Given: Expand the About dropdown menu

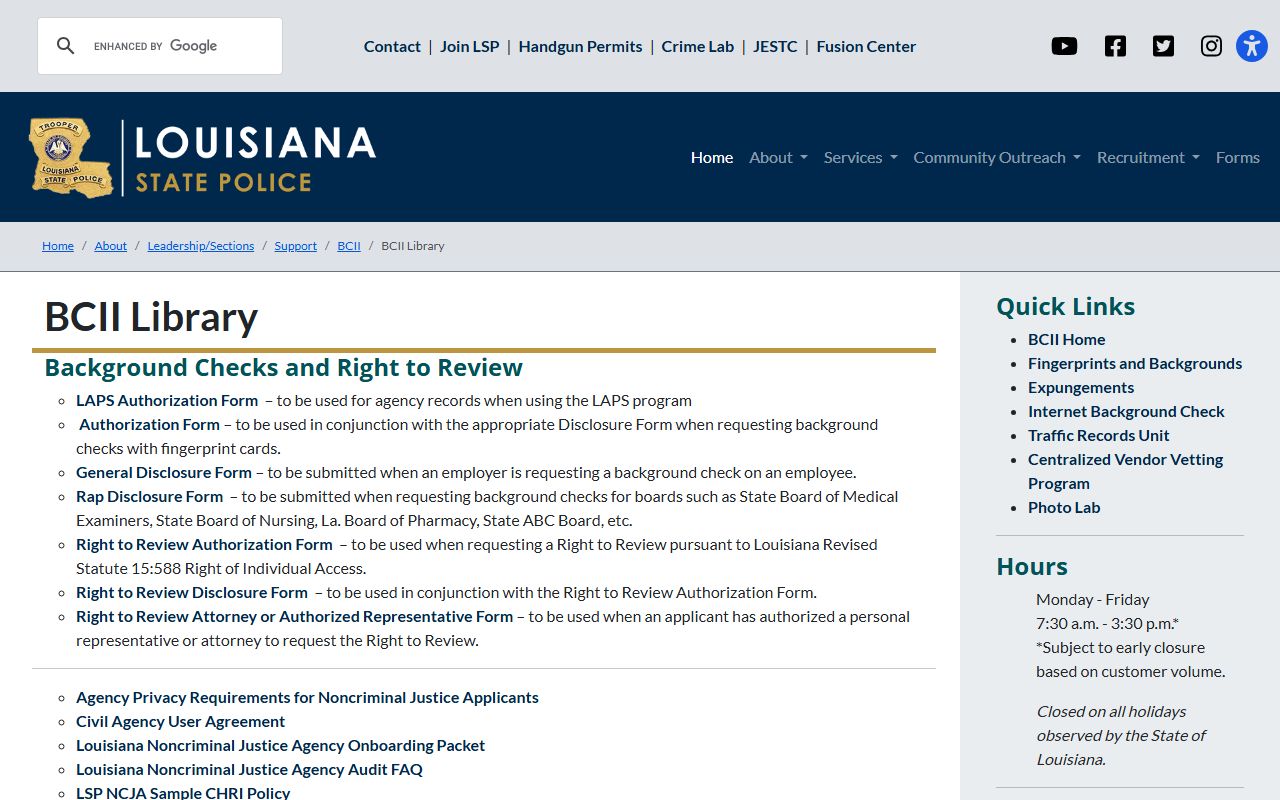Looking at the screenshot, I should [778, 157].
